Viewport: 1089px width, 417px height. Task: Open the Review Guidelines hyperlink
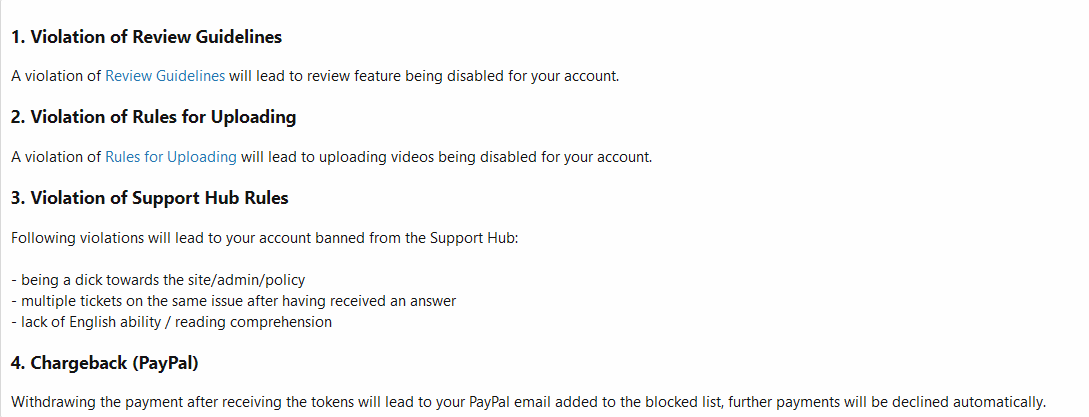click(165, 75)
